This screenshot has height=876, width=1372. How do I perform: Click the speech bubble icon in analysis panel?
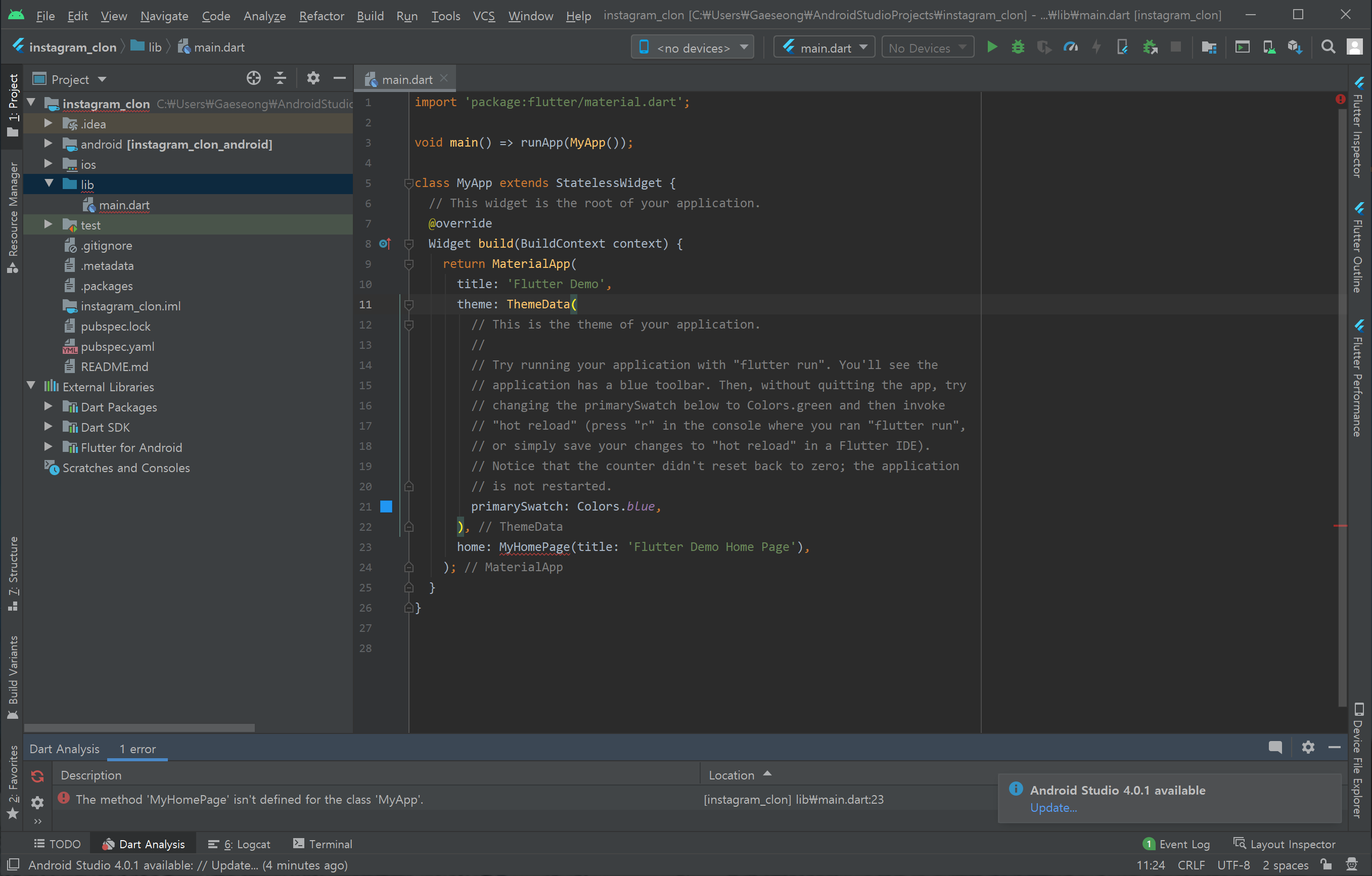[1275, 747]
